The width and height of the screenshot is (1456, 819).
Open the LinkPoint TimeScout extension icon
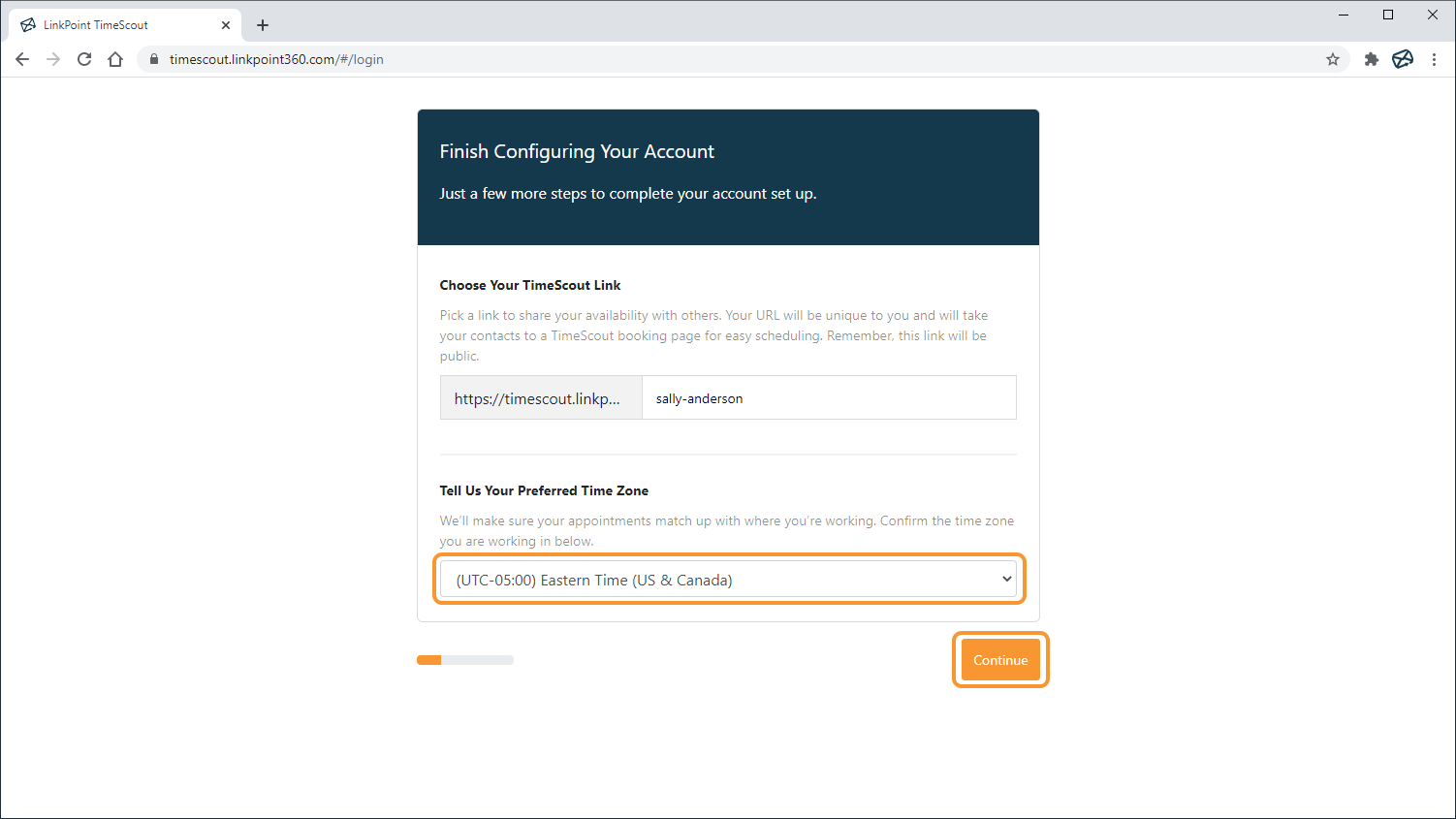[1403, 59]
